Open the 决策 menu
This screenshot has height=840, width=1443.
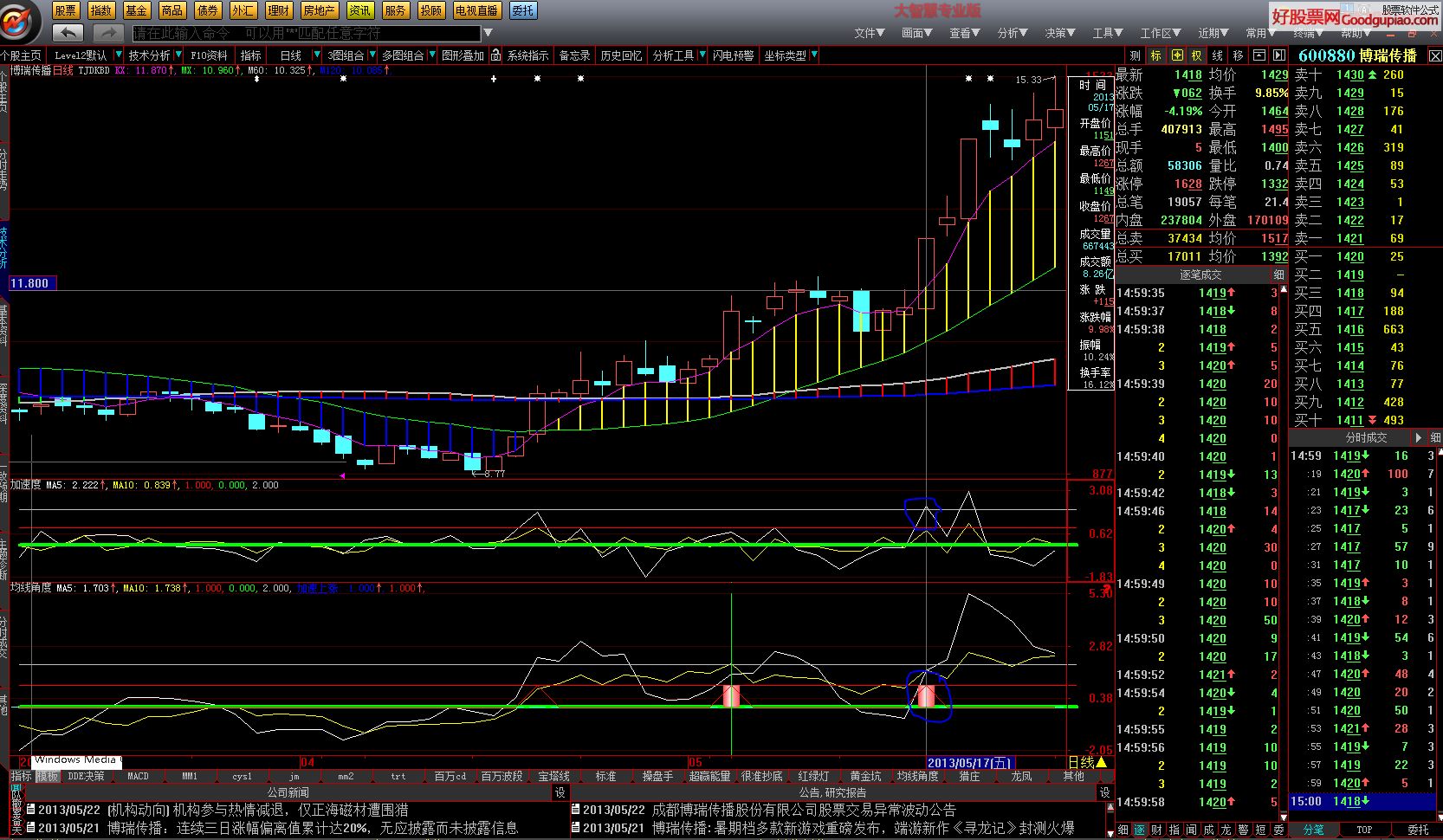coord(1059,33)
